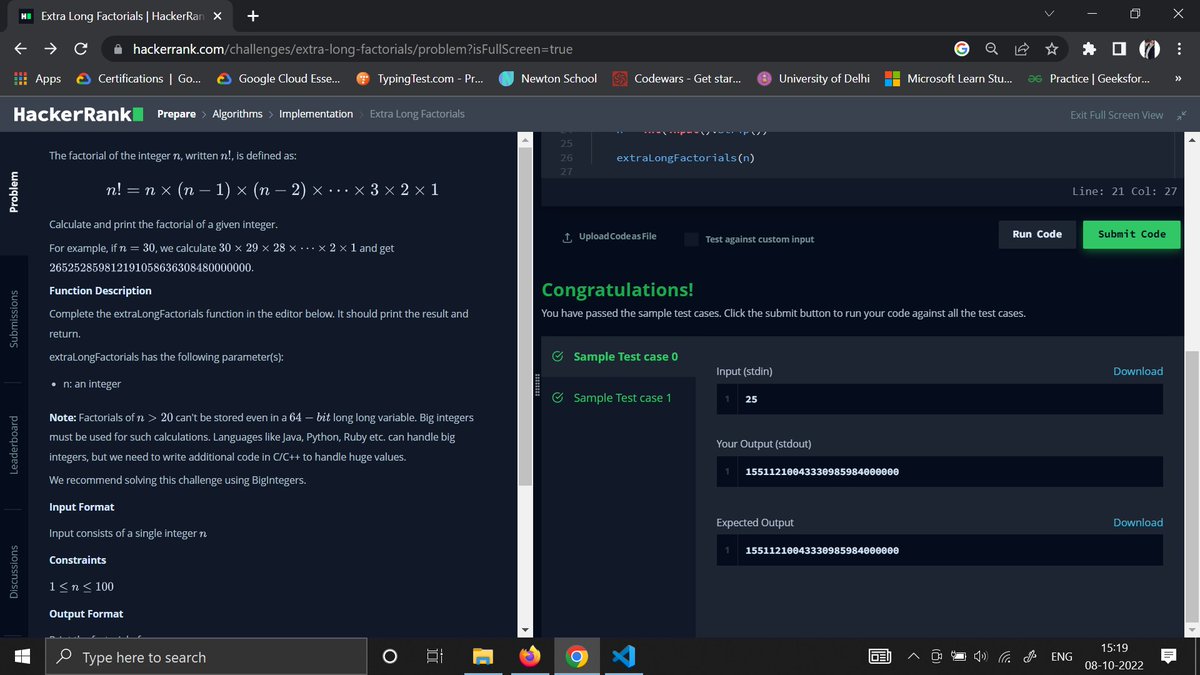Go to Implementation breadcrumb
Viewport: 1200px width, 675px height.
click(316, 114)
